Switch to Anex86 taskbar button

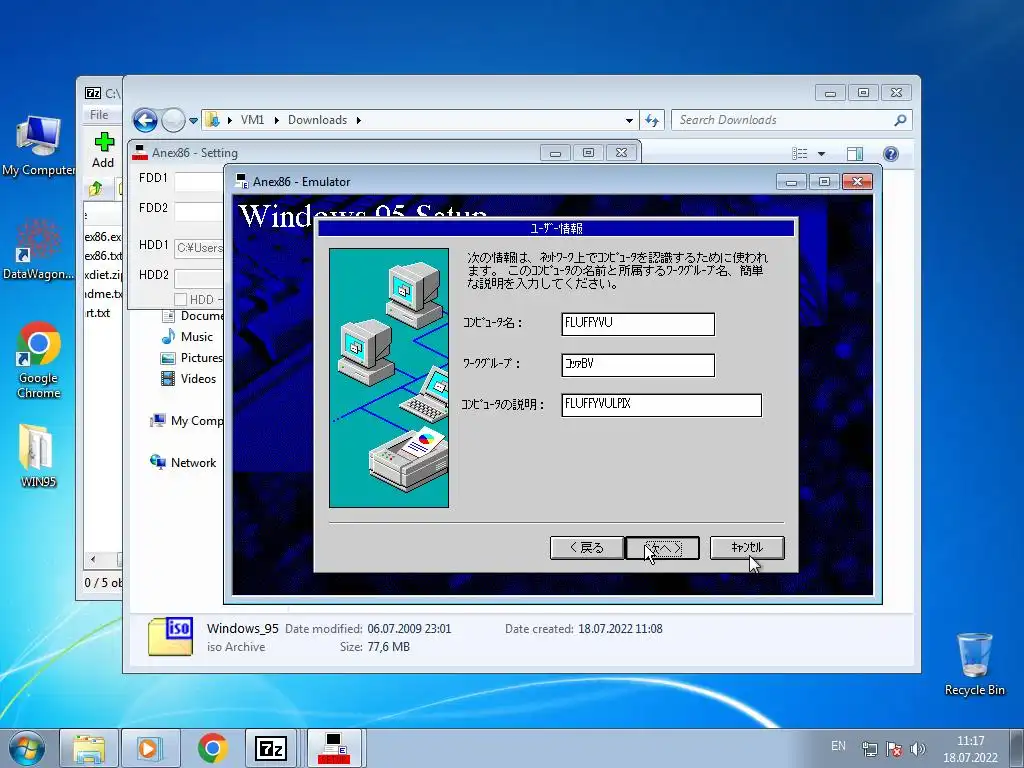pos(334,748)
